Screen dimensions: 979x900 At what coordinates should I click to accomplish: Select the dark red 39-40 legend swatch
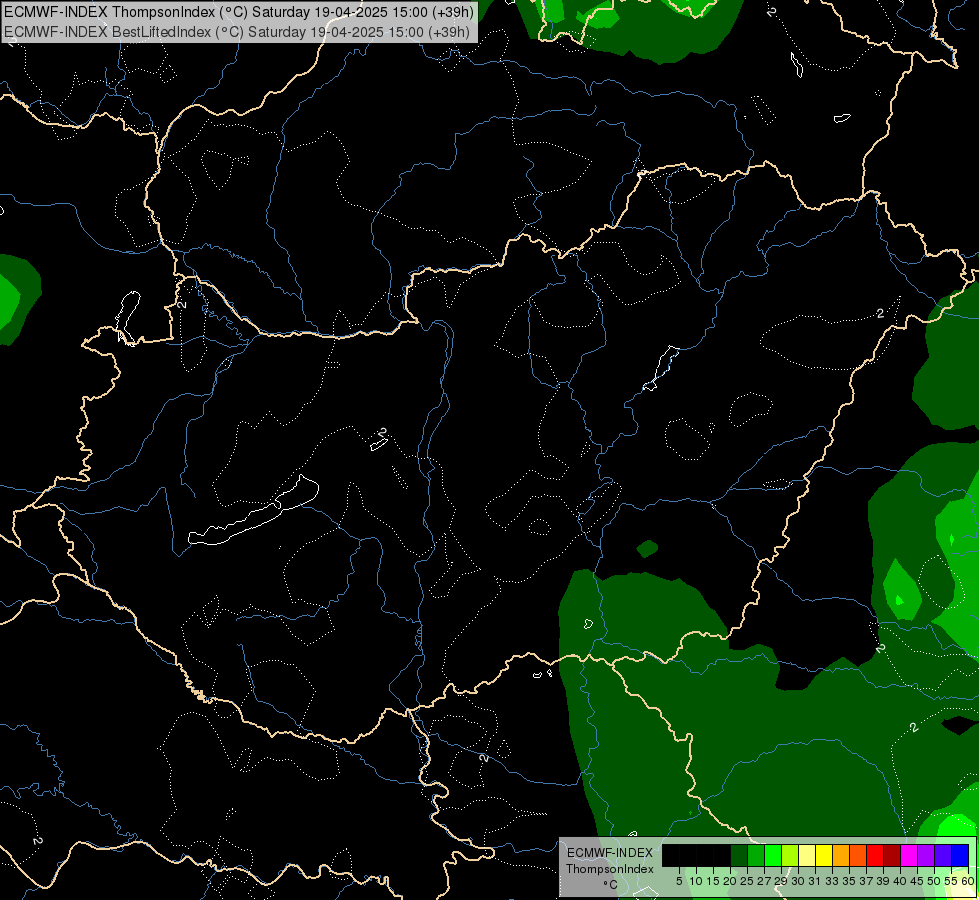(x=892, y=856)
